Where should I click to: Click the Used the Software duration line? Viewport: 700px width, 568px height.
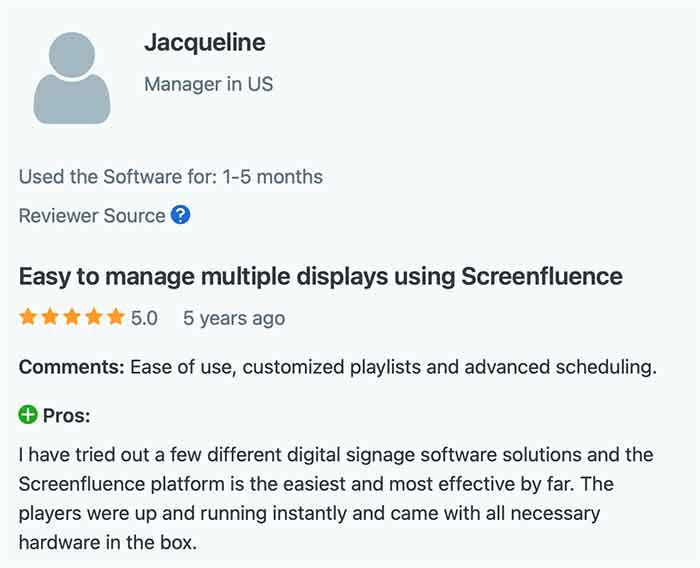[x=170, y=177]
